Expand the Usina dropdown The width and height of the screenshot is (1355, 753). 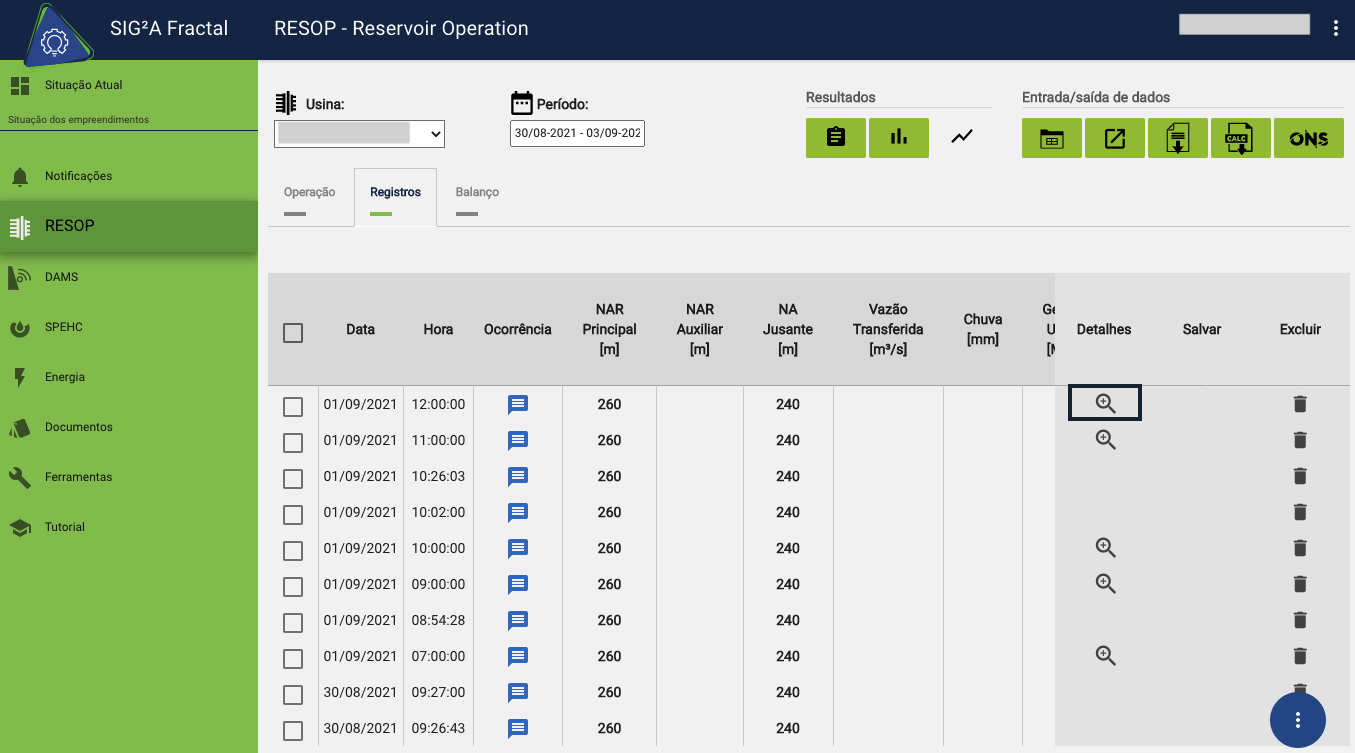pos(359,134)
